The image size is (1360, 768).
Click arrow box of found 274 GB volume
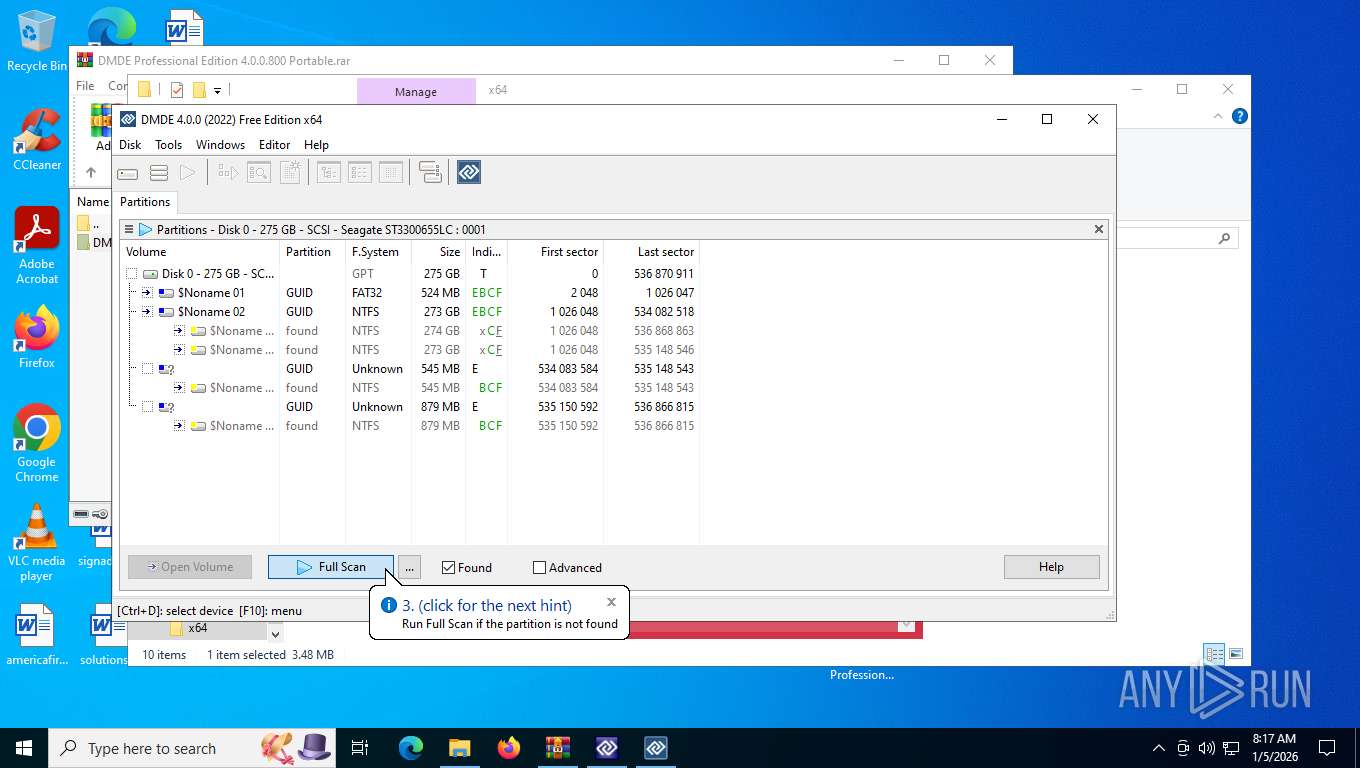179,331
